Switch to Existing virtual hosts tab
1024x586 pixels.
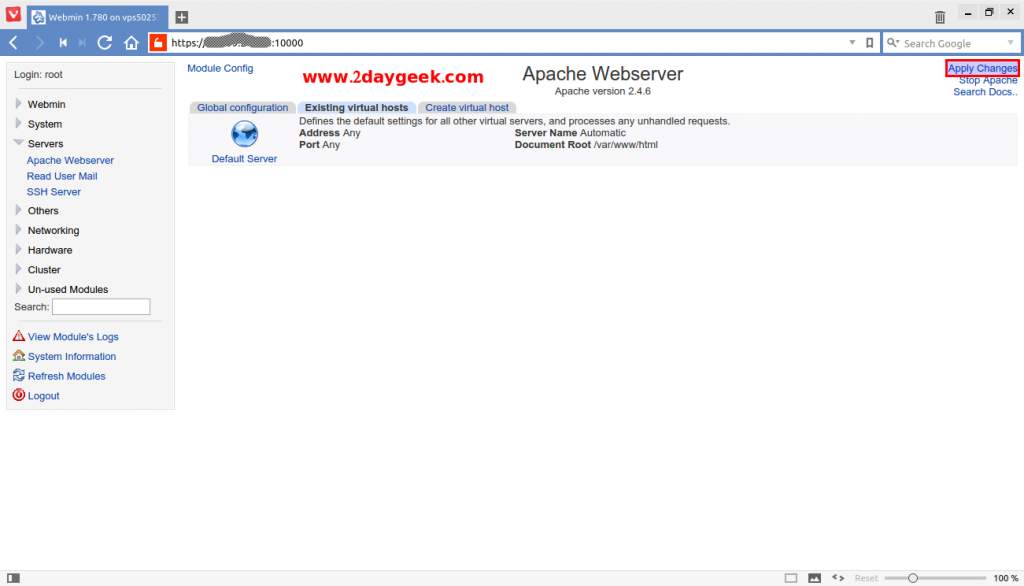[x=357, y=107]
